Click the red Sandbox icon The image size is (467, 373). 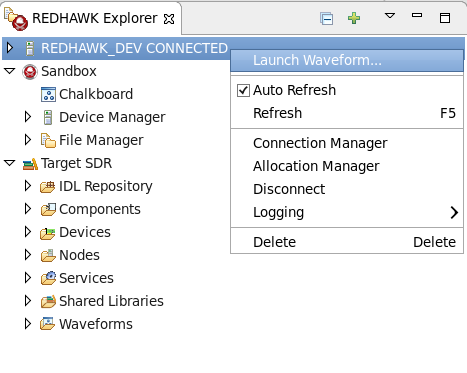pyautogui.click(x=30, y=72)
